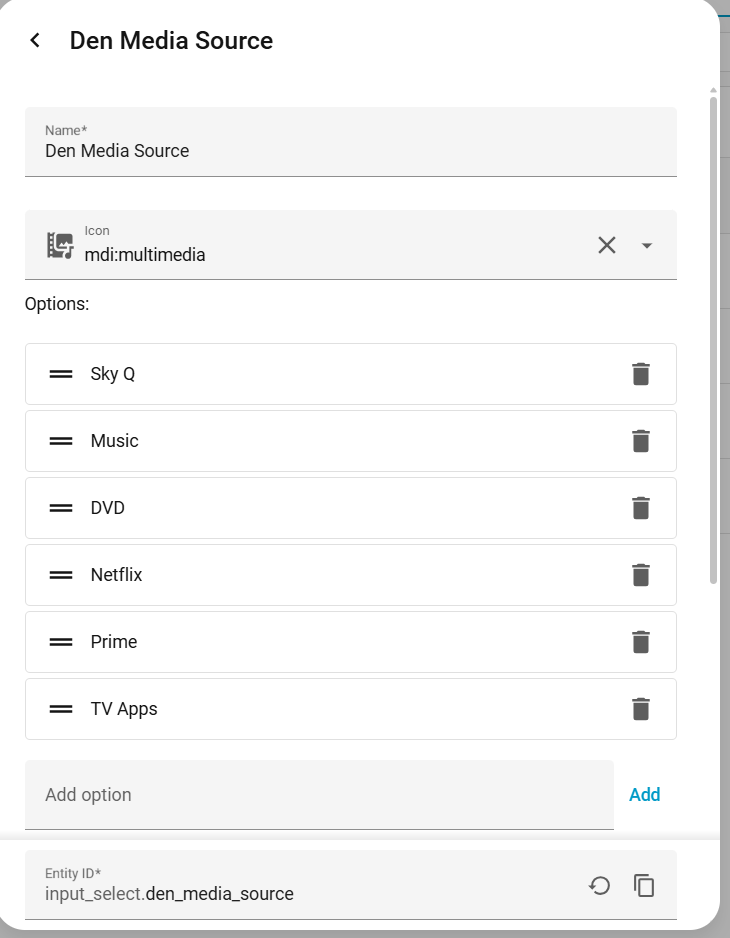Delete the TV Apps option
Screen dimensions: 730x938
[641, 709]
